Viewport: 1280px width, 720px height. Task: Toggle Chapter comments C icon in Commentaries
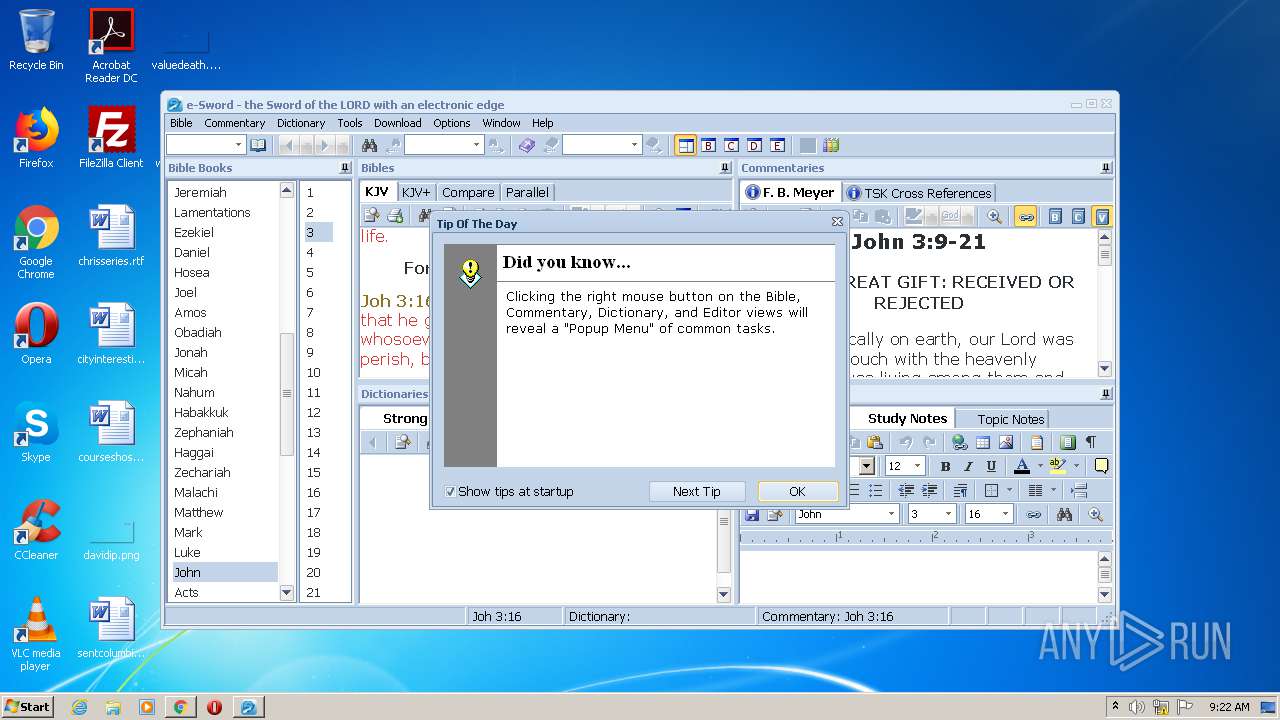[1078, 216]
